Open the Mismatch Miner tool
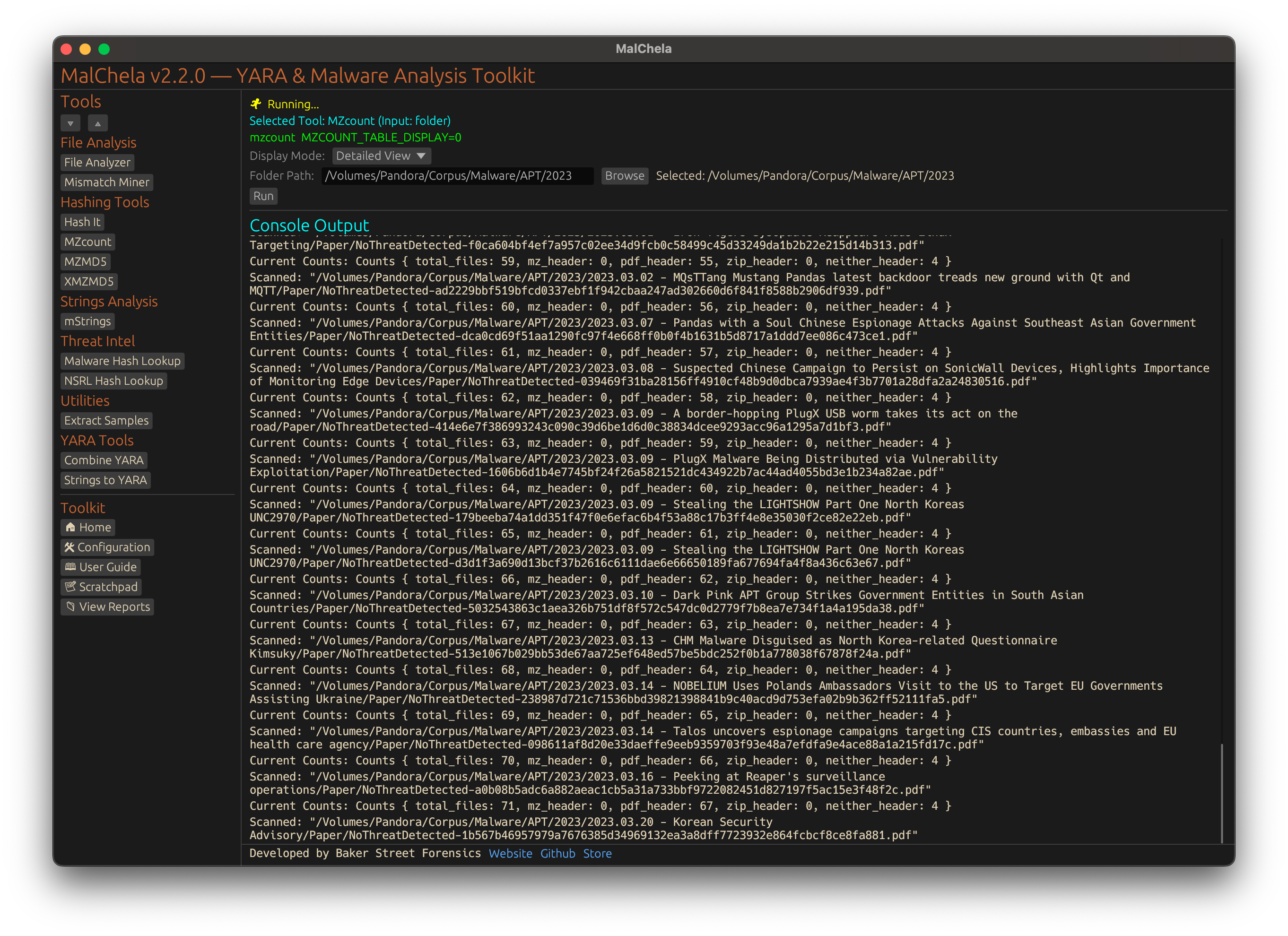 [107, 182]
